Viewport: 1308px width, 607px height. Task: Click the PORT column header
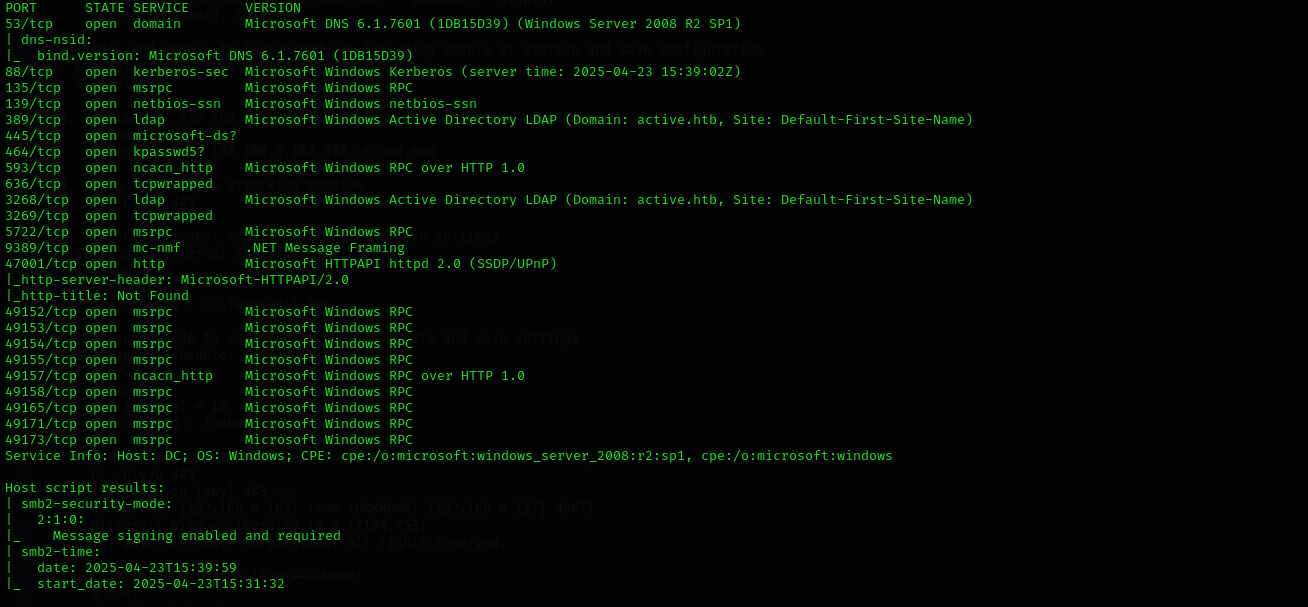click(21, 8)
